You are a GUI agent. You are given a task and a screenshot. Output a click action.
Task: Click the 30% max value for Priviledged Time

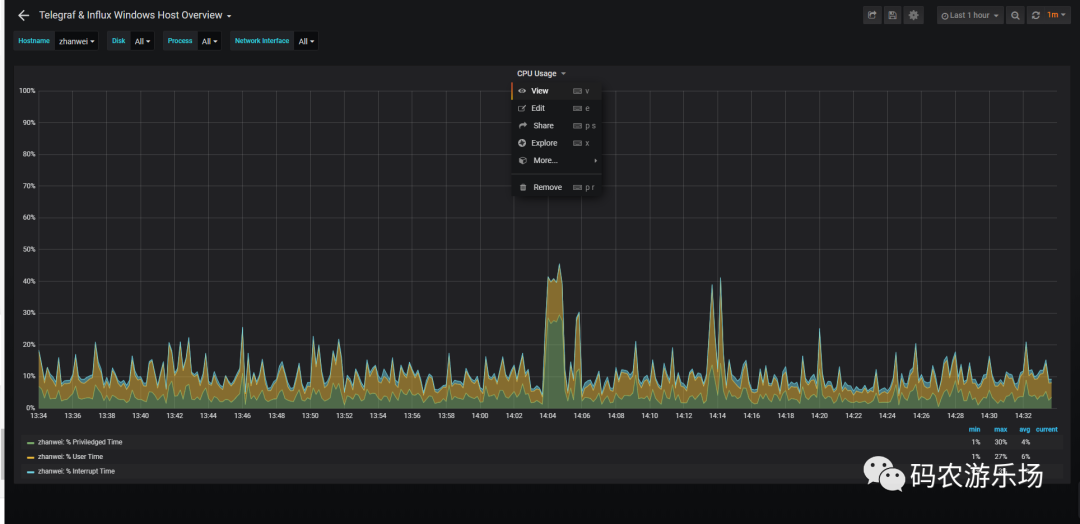[1001, 442]
